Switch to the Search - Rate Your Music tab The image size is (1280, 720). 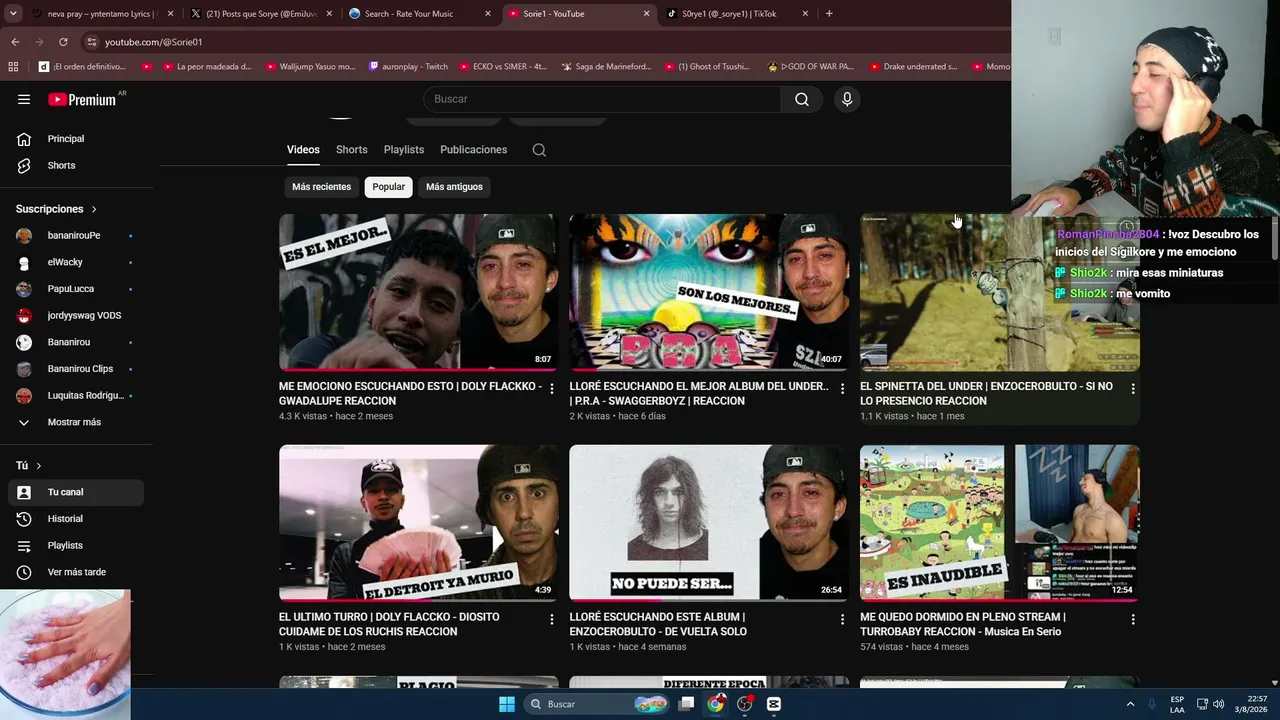point(419,14)
